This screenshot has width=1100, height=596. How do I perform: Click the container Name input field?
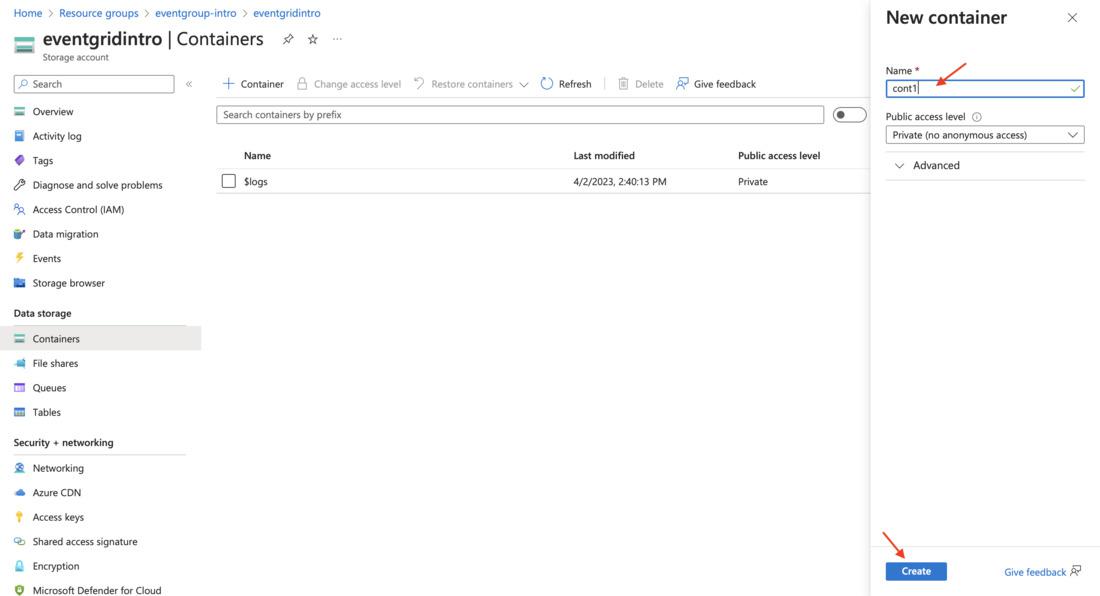click(x=984, y=88)
